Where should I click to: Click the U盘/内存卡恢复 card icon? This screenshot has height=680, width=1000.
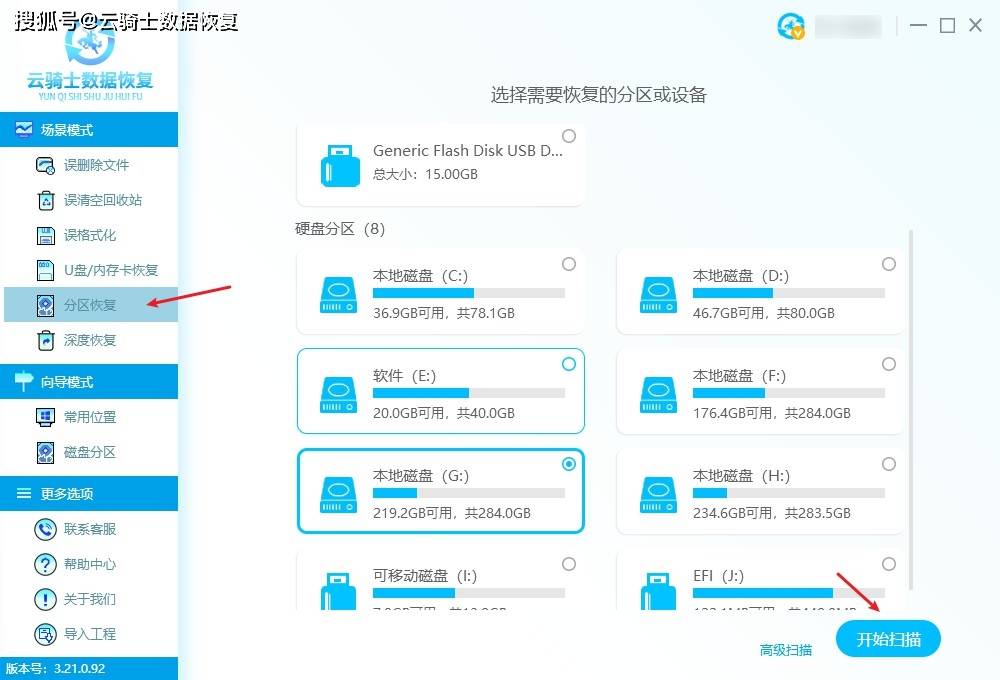45,270
